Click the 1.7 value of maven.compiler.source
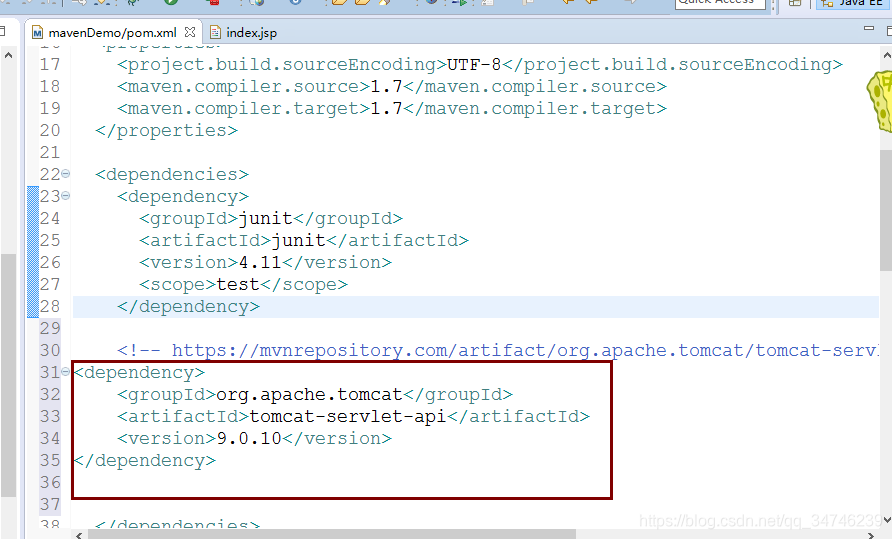This screenshot has width=892, height=539. [386, 87]
